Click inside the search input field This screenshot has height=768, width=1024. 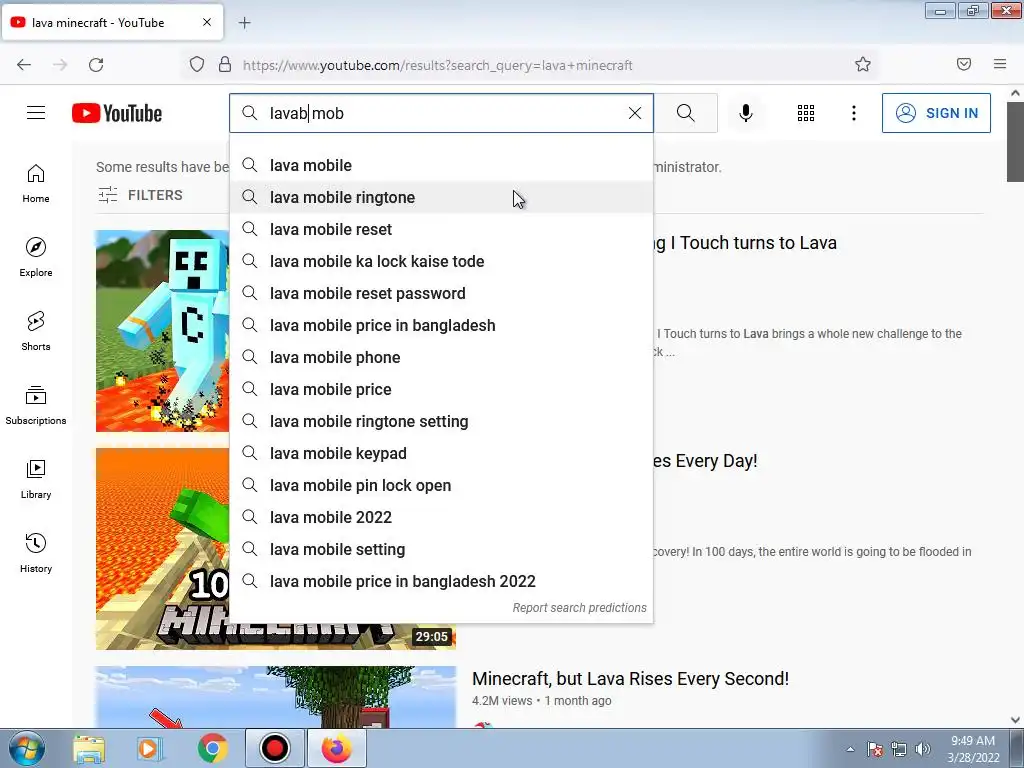tap(441, 113)
